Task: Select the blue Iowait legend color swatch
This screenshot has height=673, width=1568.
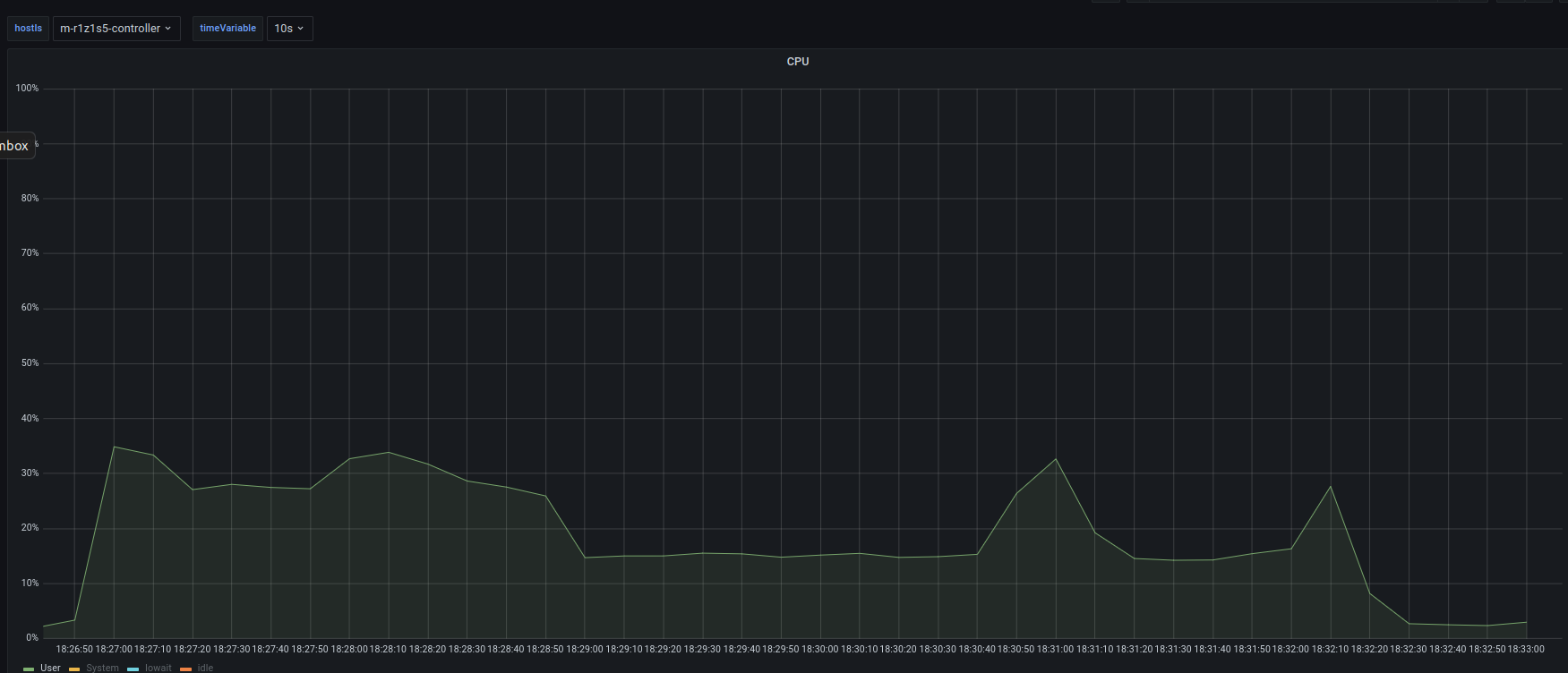Action: (x=133, y=669)
